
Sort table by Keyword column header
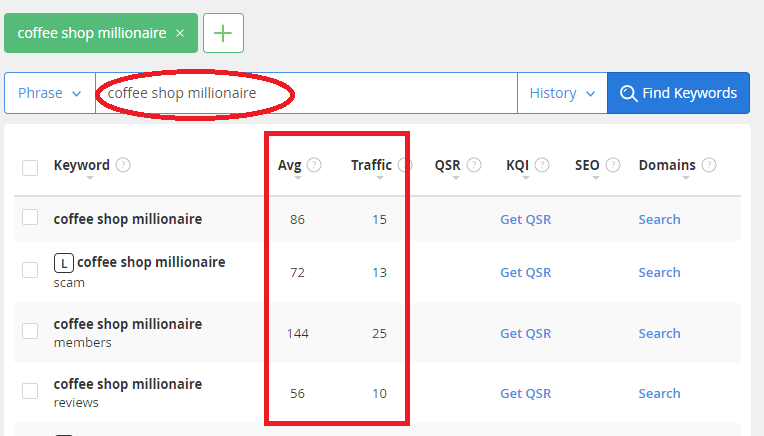[x=81, y=165]
